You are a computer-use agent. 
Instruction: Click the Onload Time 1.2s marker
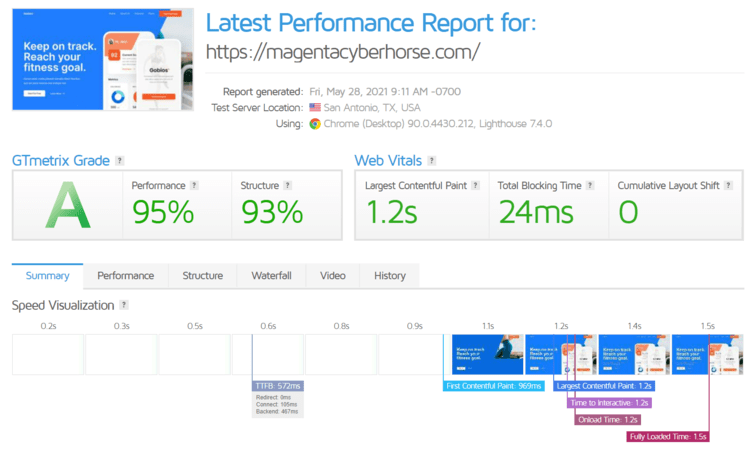pos(607,420)
